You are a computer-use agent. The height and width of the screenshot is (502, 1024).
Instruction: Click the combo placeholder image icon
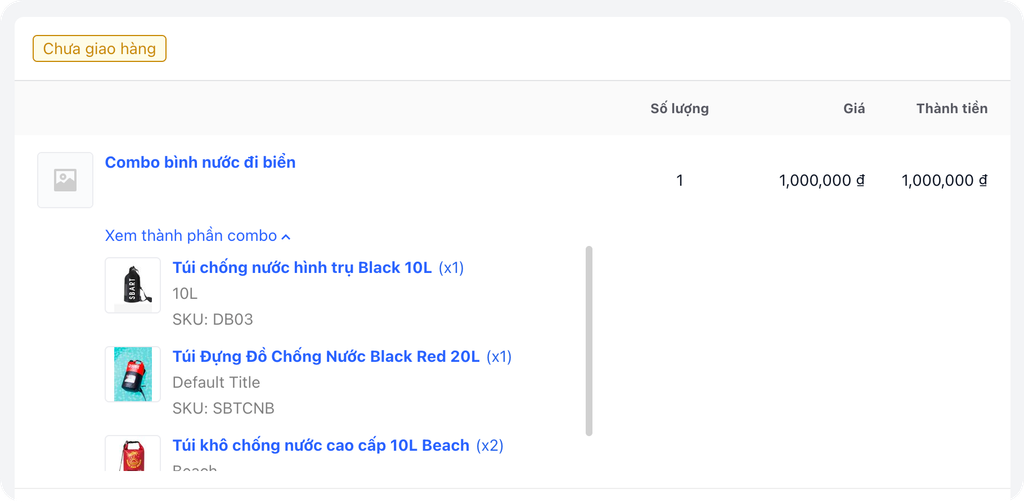tap(65, 180)
